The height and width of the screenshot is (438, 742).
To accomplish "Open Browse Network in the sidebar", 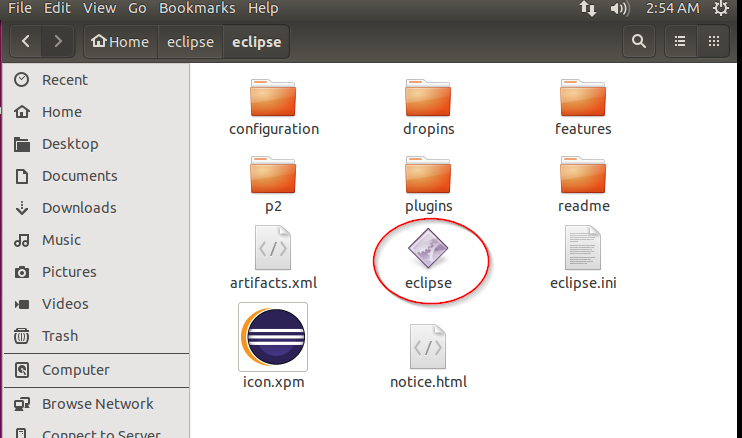I will (x=97, y=404).
